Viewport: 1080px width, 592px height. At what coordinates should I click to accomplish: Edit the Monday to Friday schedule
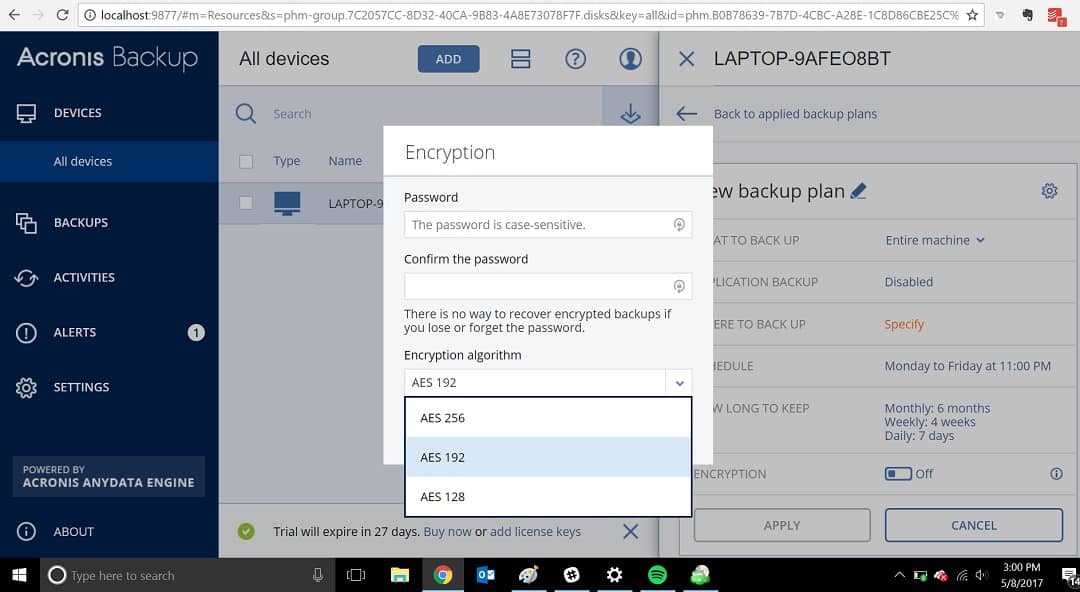967,366
